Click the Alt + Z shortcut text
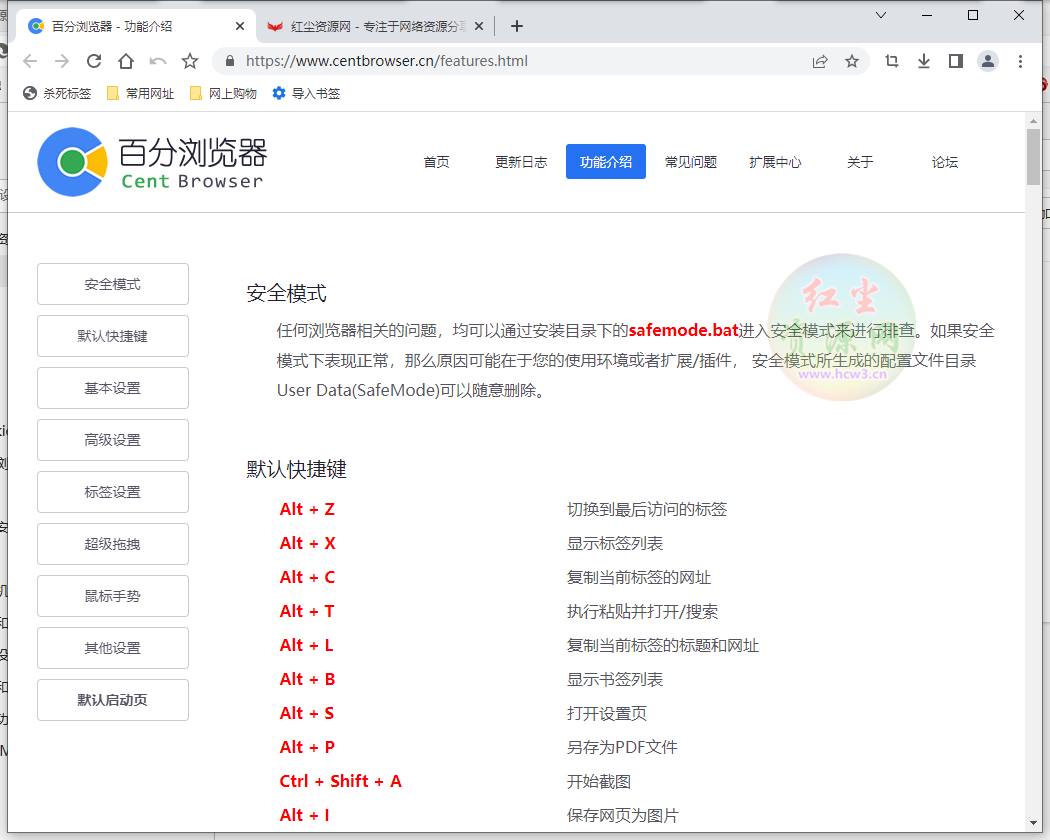This screenshot has width=1050, height=840. [307, 509]
